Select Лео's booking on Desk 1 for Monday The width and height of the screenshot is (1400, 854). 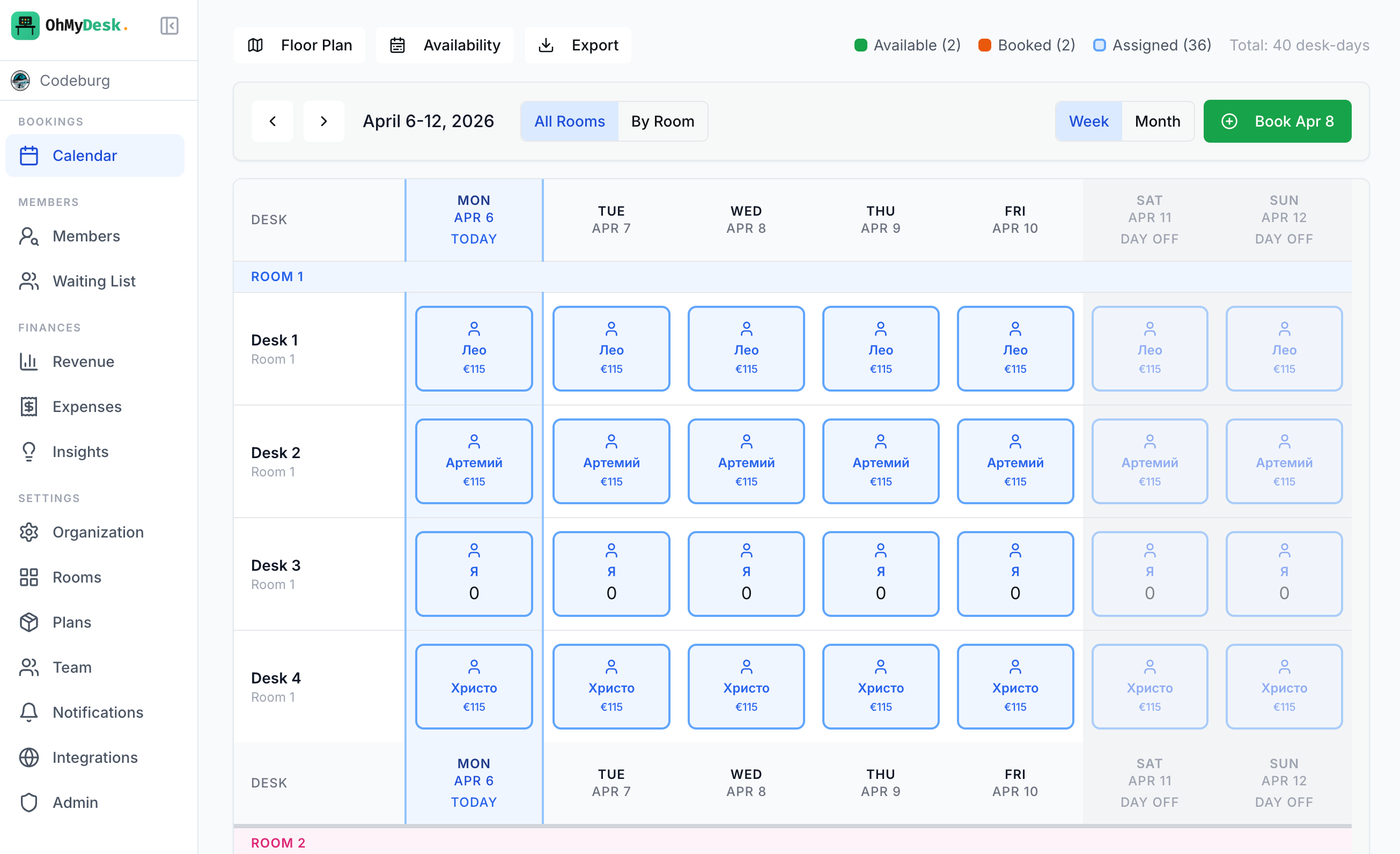click(x=473, y=348)
